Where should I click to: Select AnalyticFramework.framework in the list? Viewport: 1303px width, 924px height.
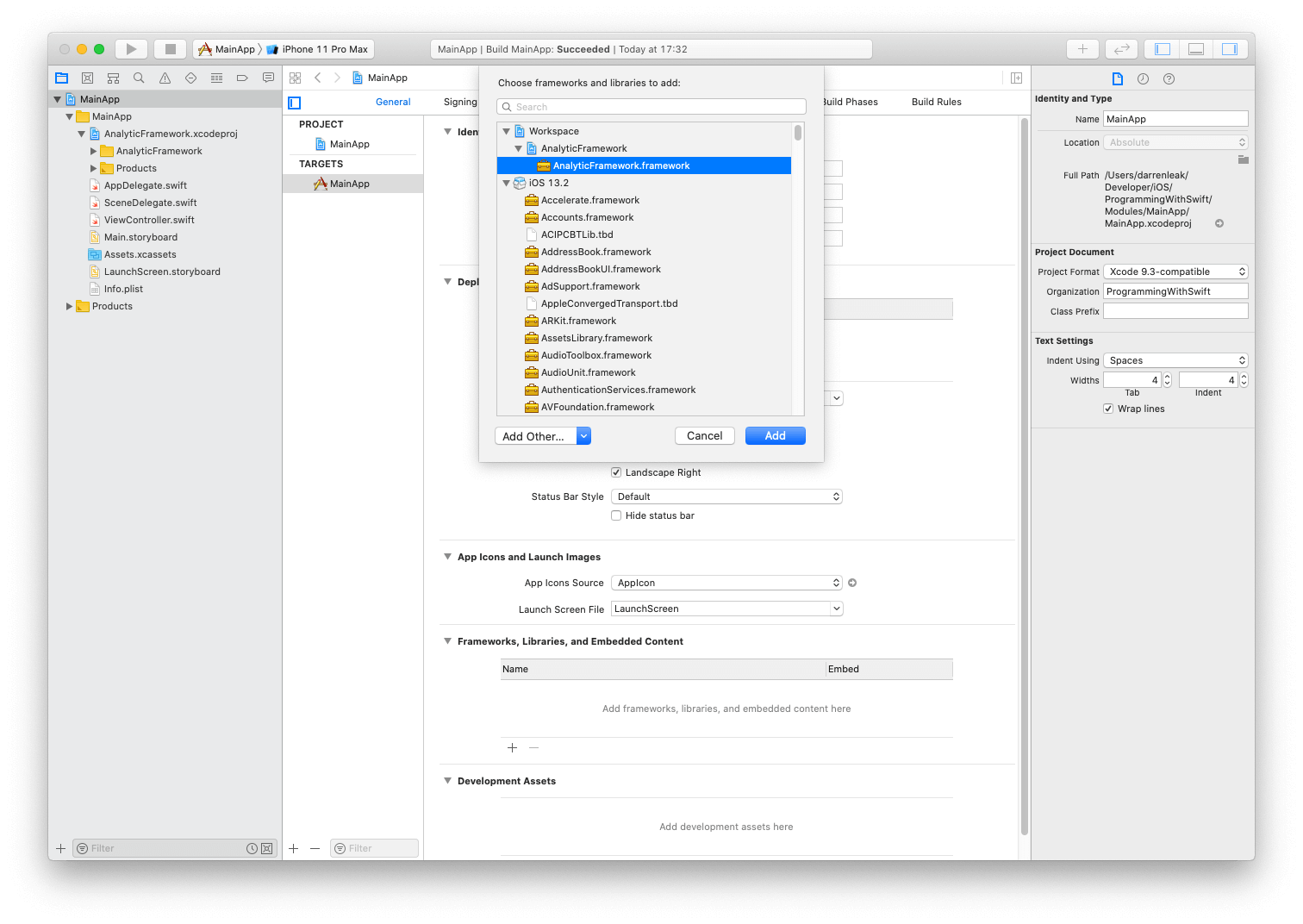pos(644,165)
